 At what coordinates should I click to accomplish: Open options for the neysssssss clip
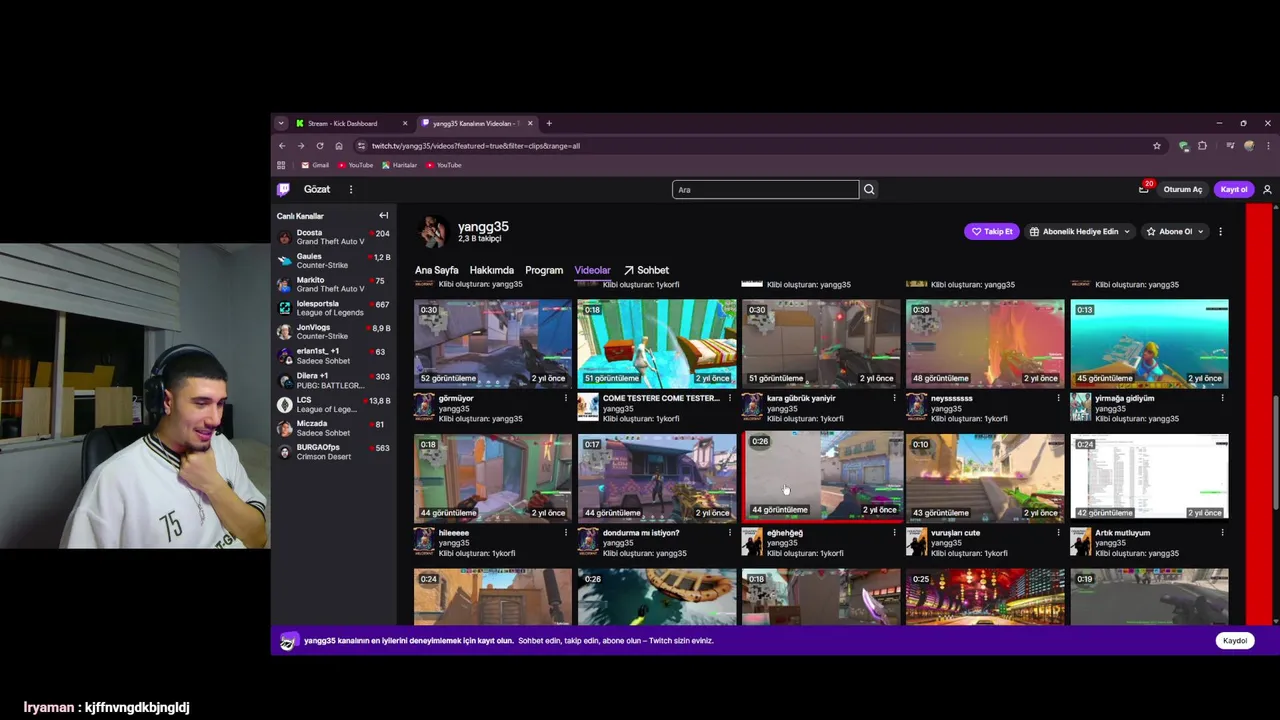coord(1058,398)
